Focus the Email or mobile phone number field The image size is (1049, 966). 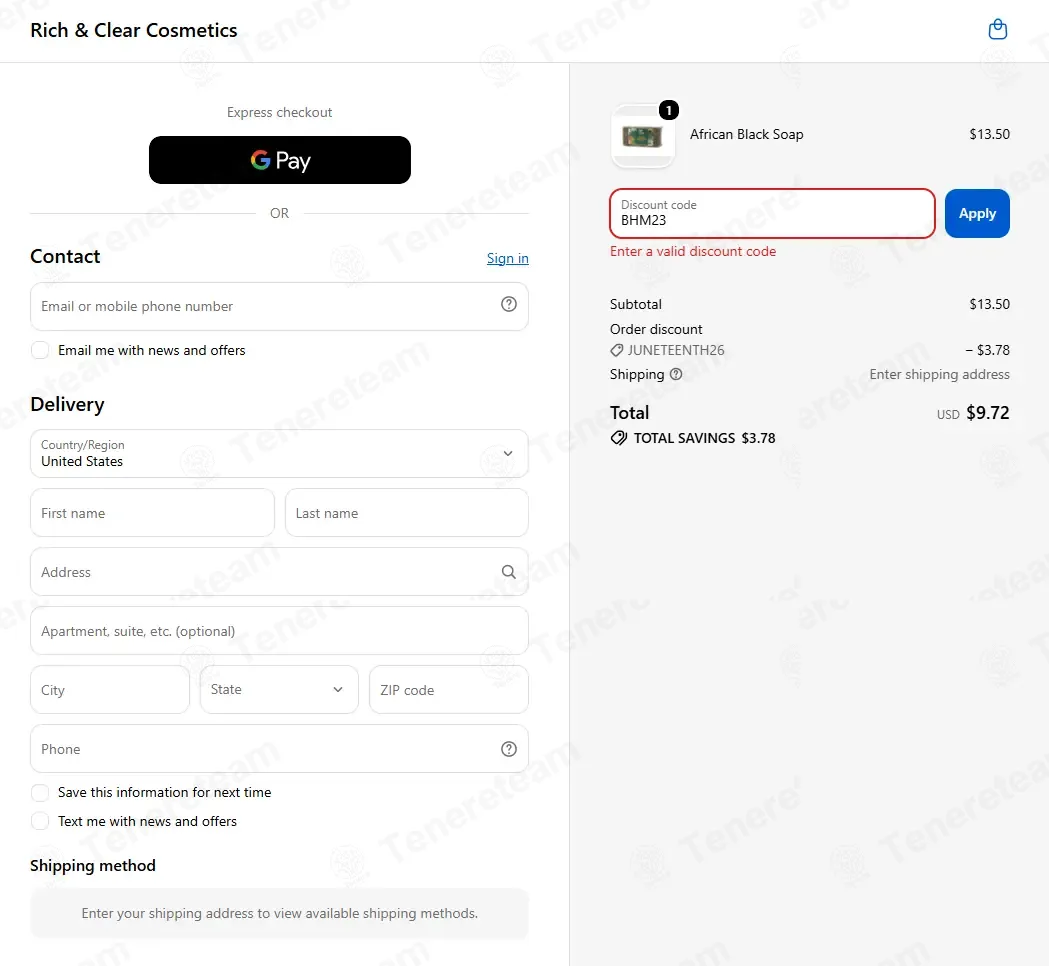pos(279,306)
